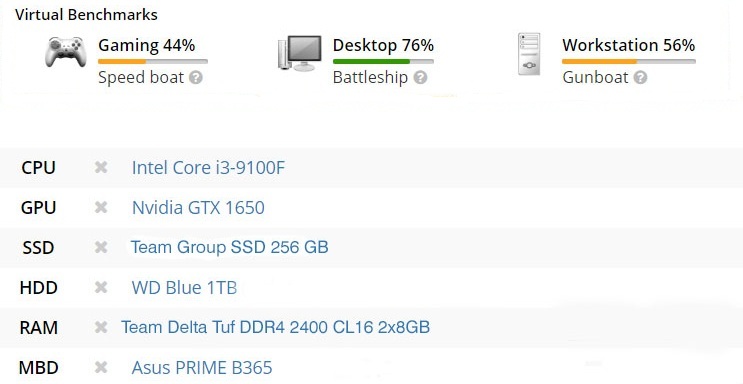The image size is (743, 384).
Task: Open the Intel Core i3-9100F link
Action: pyautogui.click(x=208, y=167)
